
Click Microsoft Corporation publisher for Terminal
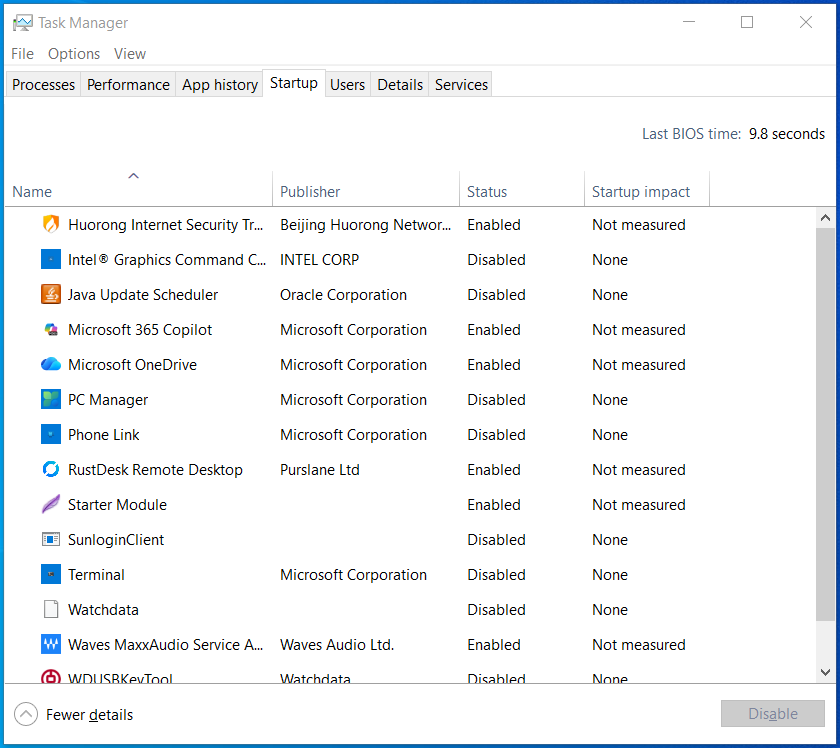(x=353, y=574)
